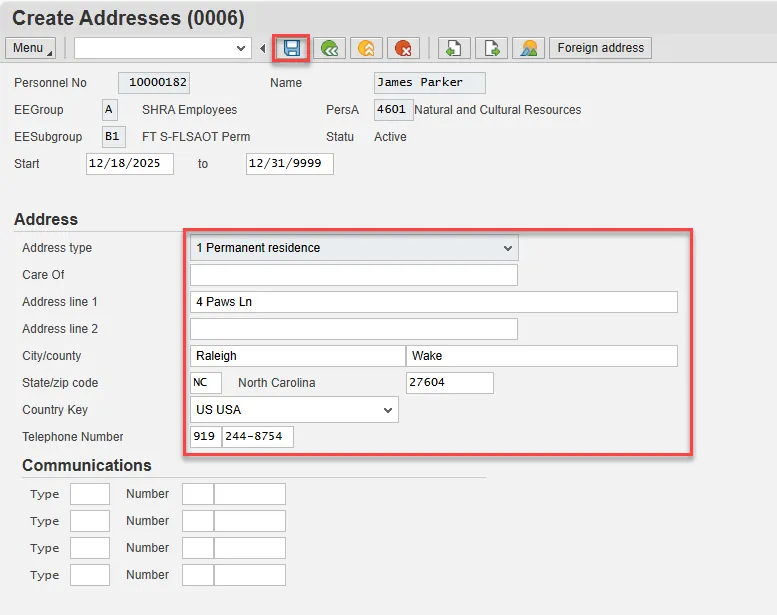The width and height of the screenshot is (777, 615).
Task: Click the PersA code 4601 field
Action: click(393, 110)
